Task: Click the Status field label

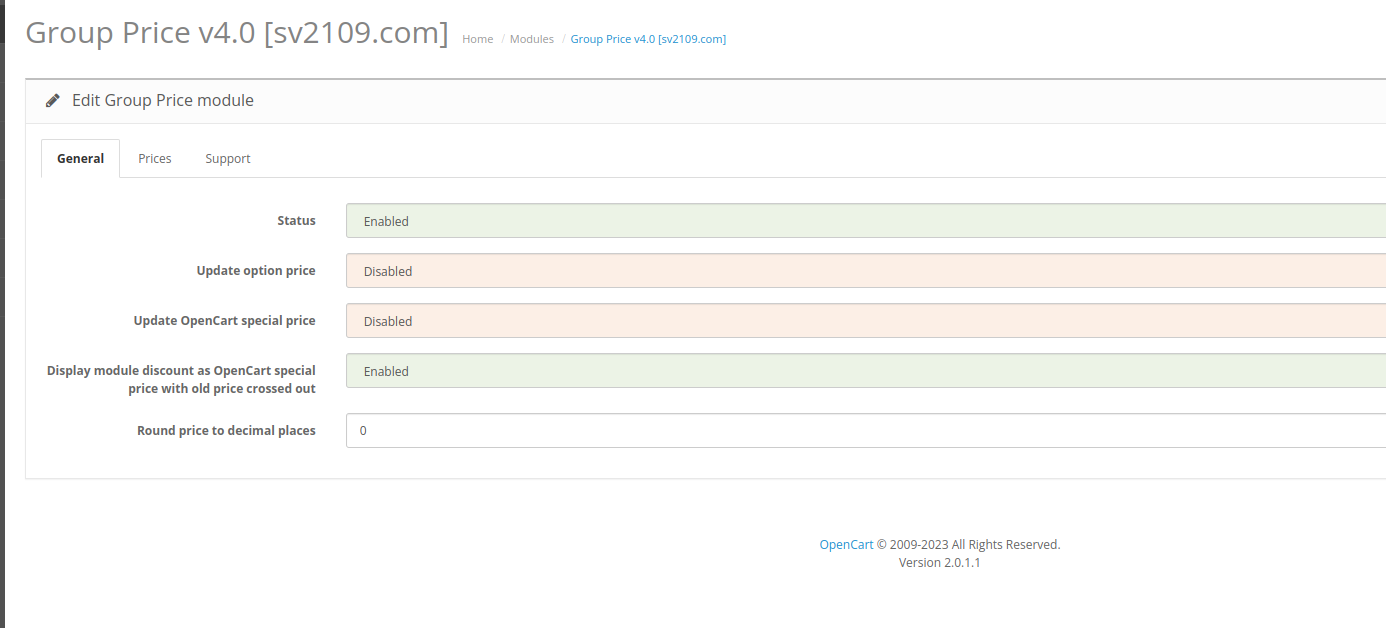Action: (x=296, y=221)
